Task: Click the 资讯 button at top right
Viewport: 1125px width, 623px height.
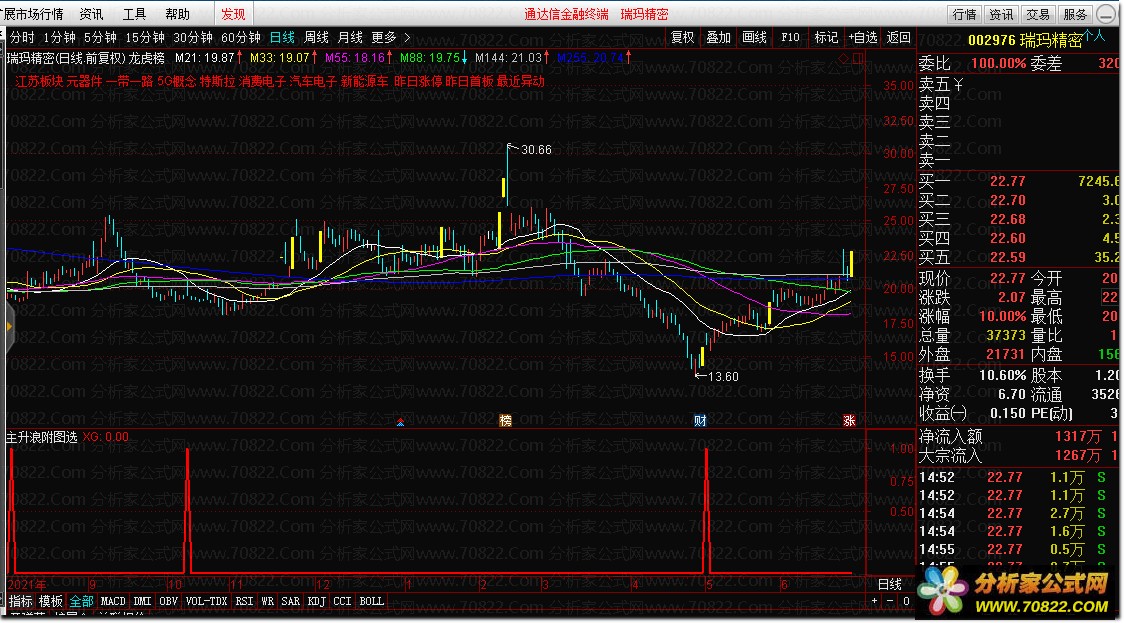Action: click(x=1001, y=14)
